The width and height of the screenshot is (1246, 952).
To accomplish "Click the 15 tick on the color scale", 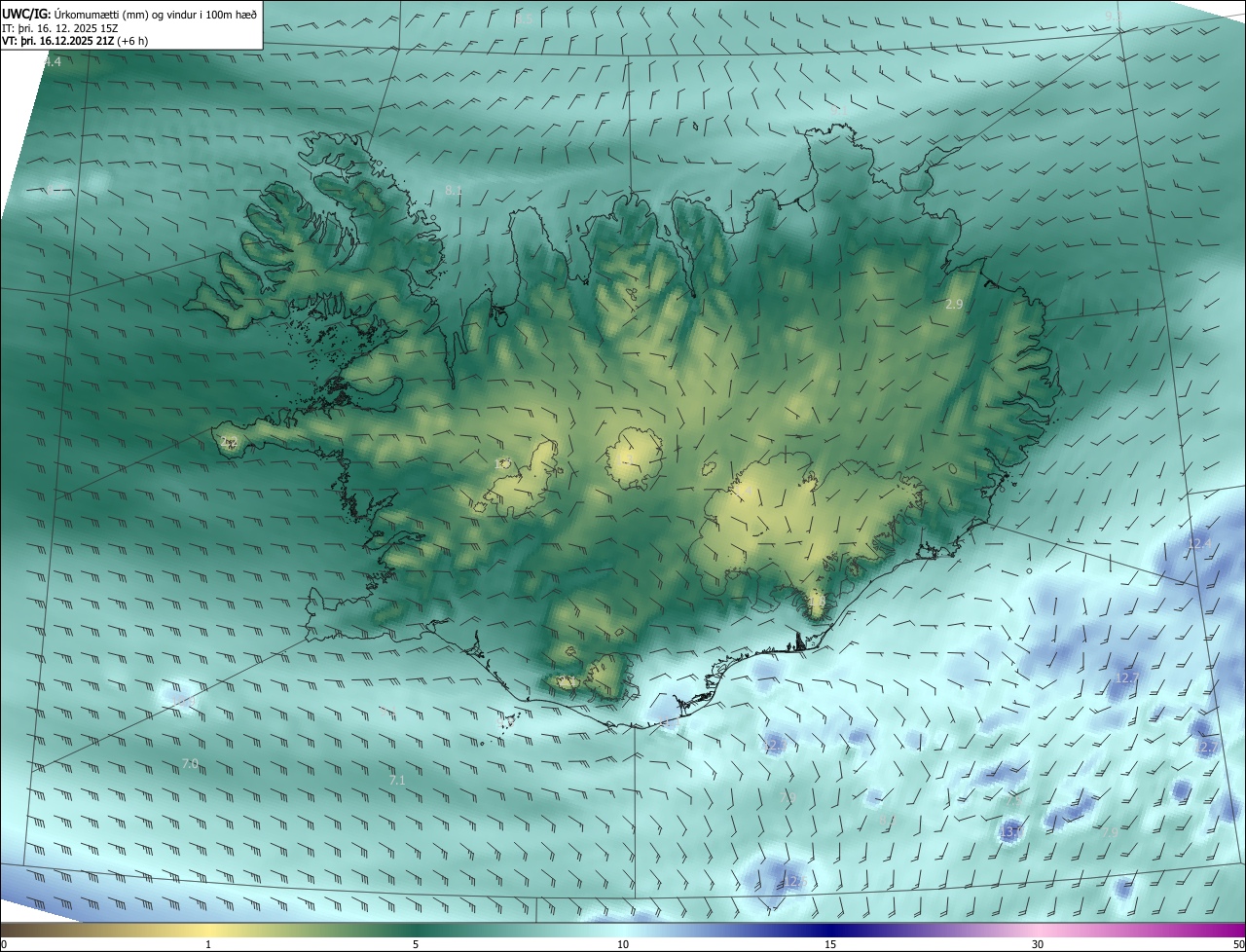I will [830, 945].
